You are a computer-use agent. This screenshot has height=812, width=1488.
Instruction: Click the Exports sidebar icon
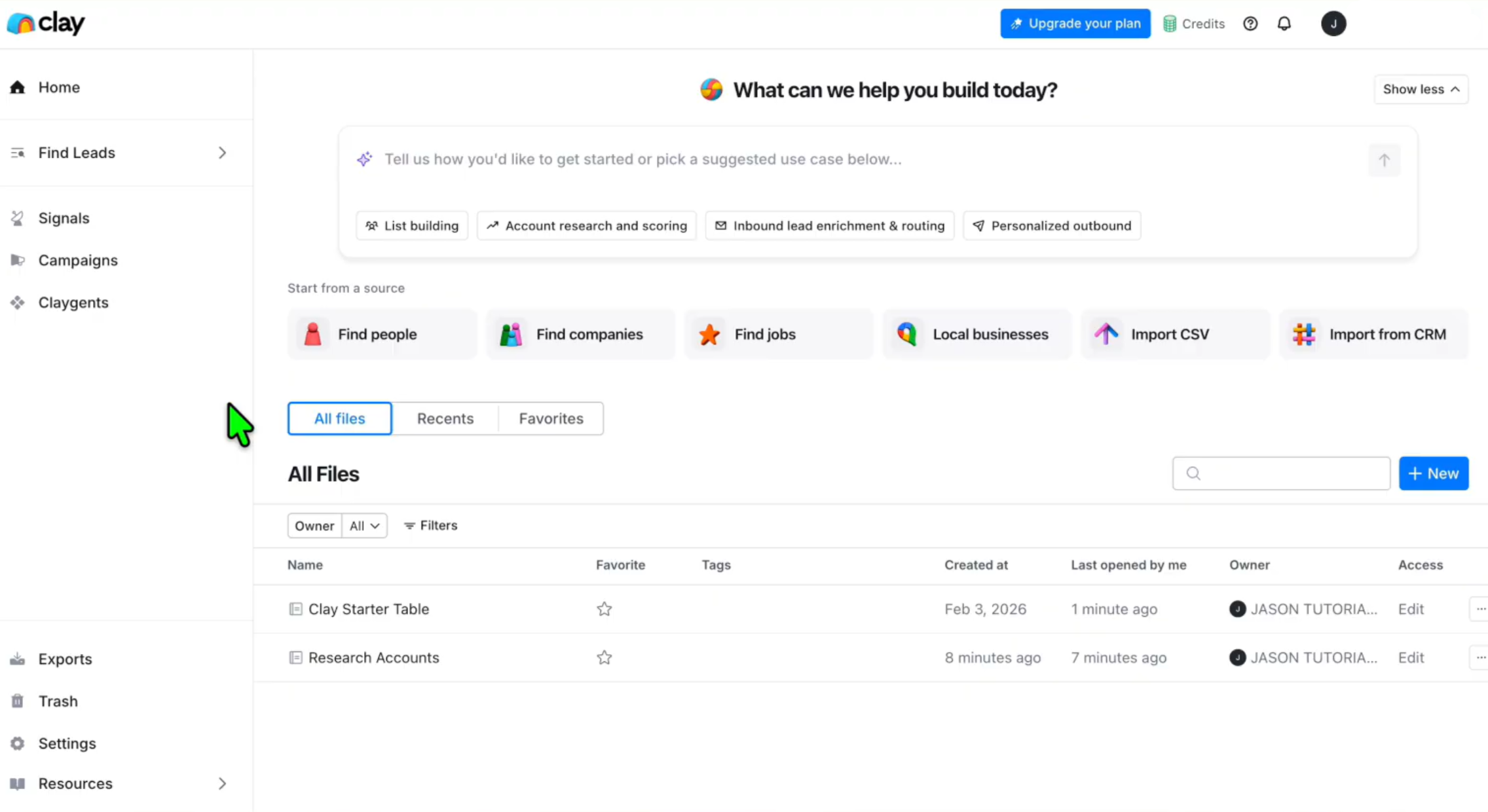point(18,659)
